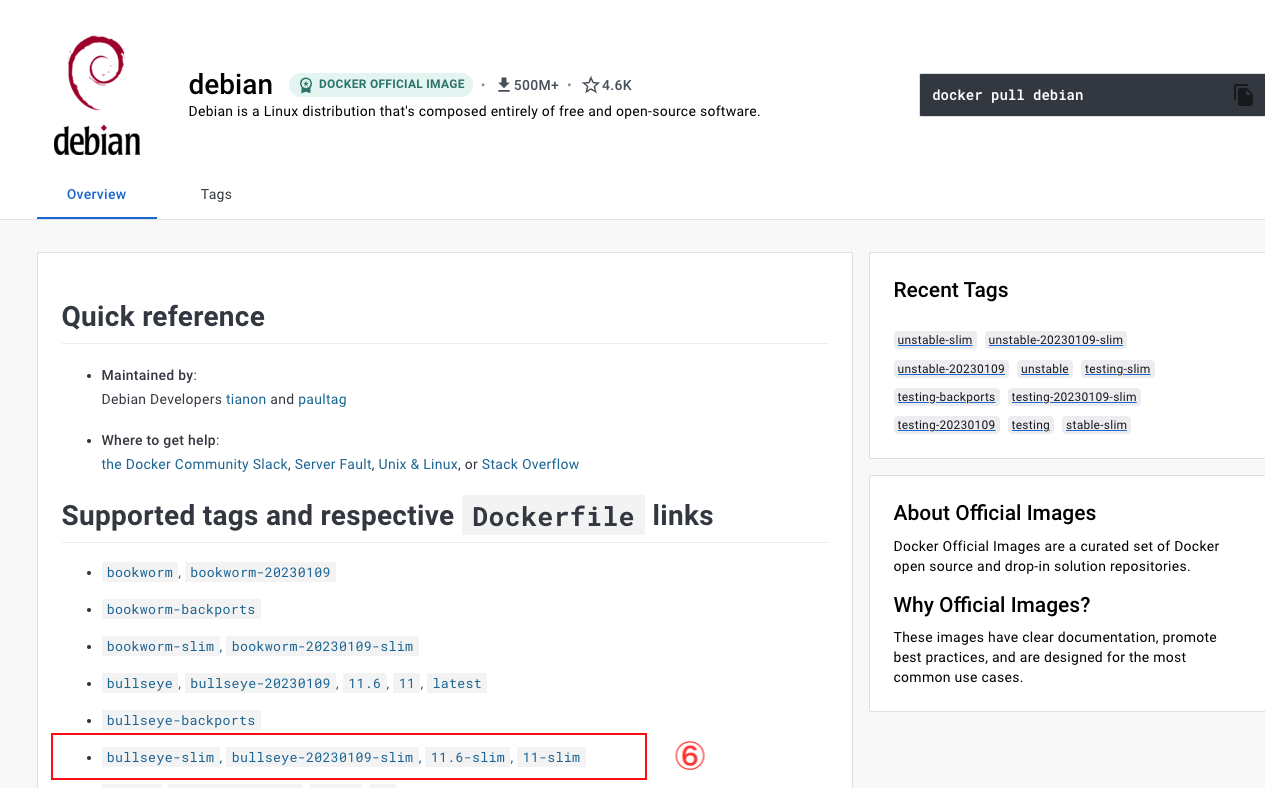Choose the testing-backports recent tag
This screenshot has width=1265, height=788.
tap(946, 397)
